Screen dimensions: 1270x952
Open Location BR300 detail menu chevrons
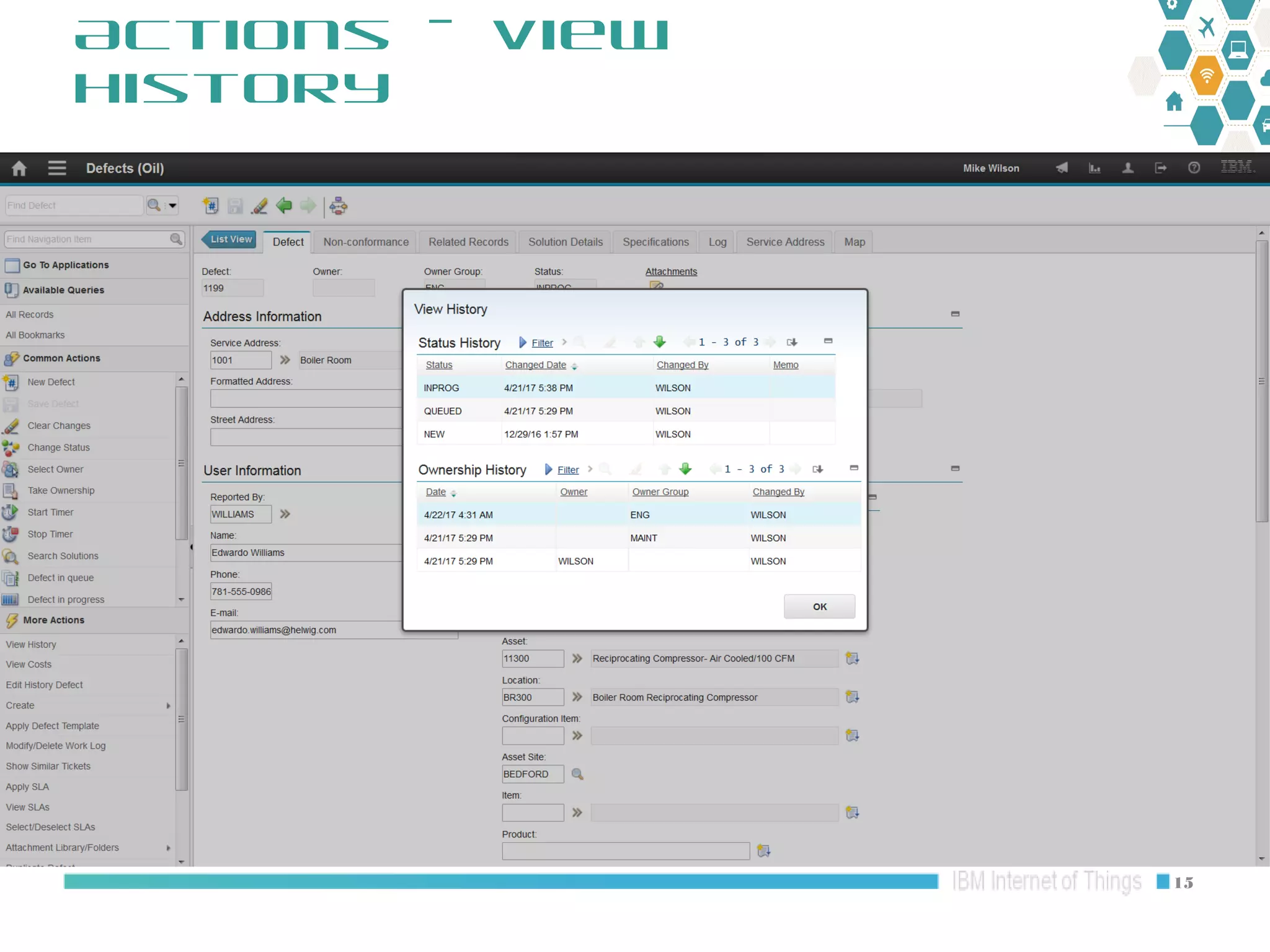point(577,697)
